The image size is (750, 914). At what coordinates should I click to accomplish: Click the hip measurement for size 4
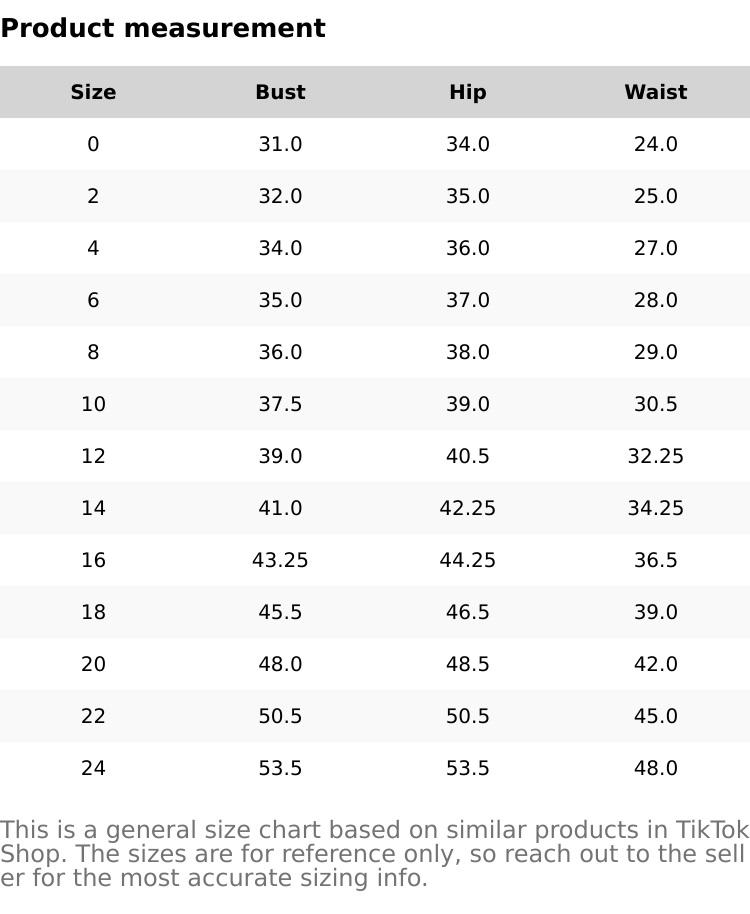click(x=467, y=248)
